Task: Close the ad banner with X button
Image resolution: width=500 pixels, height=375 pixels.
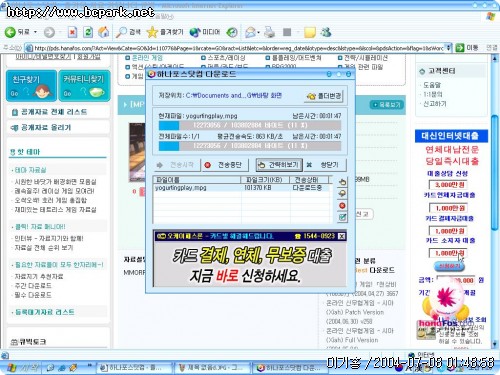Action: coord(341,236)
